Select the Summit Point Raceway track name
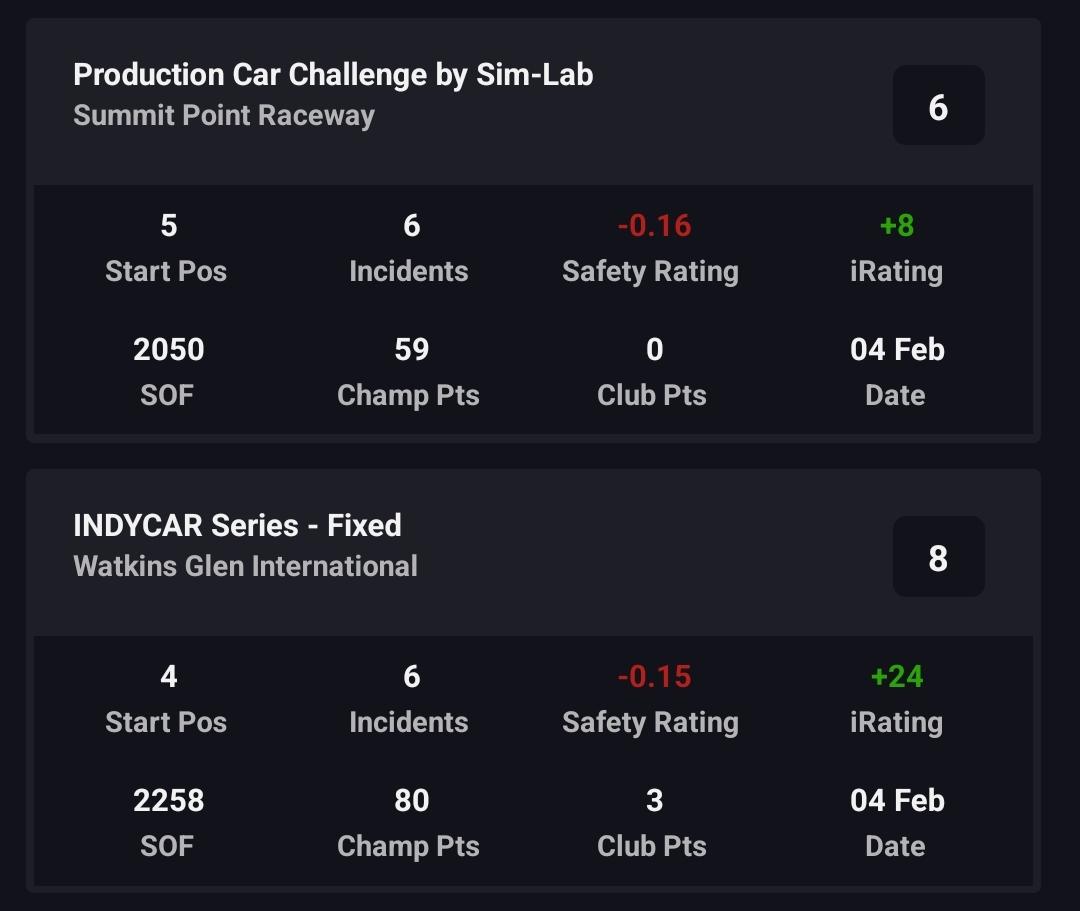 click(224, 115)
